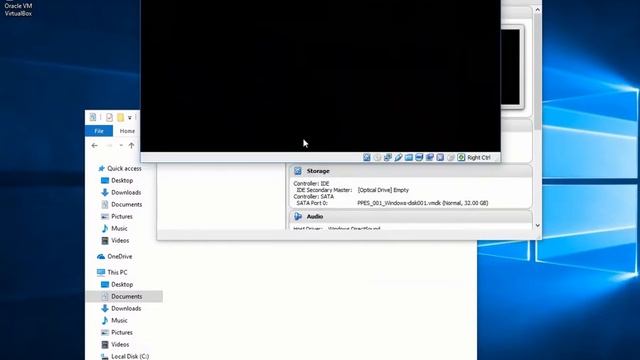The image size is (640, 360).
Task: Open the recent locations dropdown in Explorer
Action: coord(121,145)
